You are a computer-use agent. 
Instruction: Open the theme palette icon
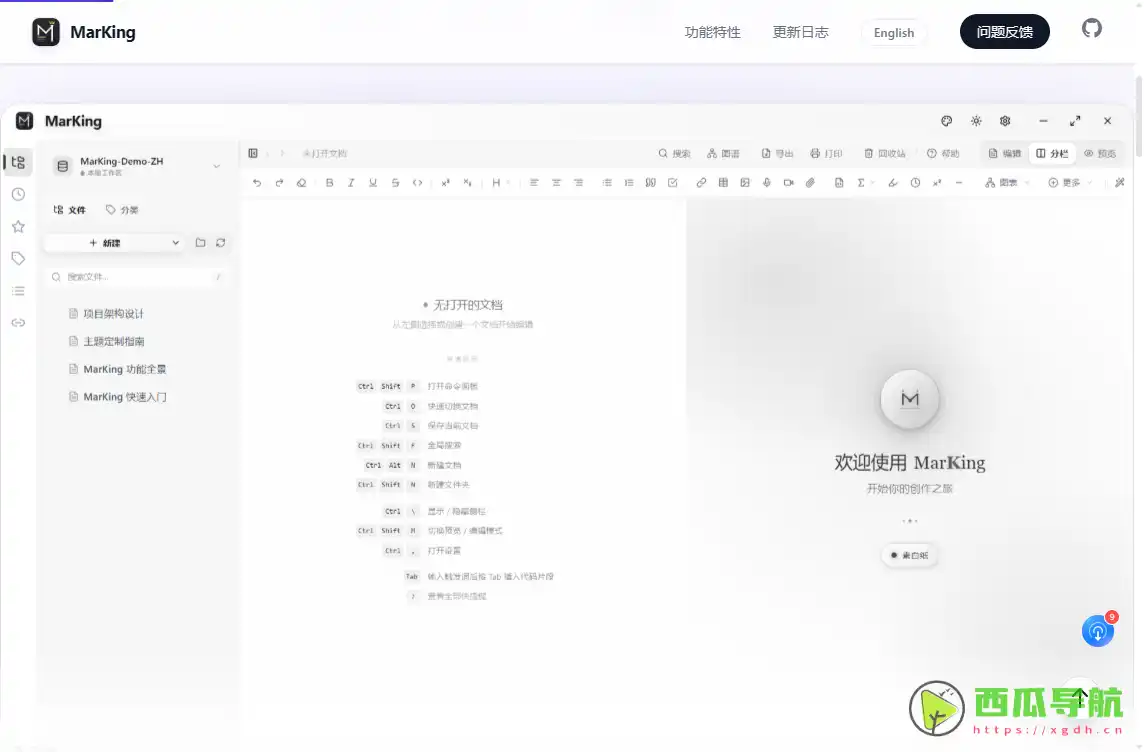(947, 121)
